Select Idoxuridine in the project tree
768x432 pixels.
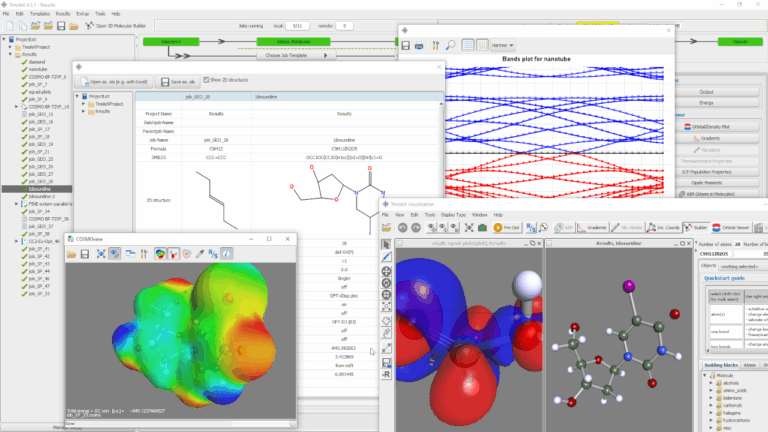[x=41, y=189]
